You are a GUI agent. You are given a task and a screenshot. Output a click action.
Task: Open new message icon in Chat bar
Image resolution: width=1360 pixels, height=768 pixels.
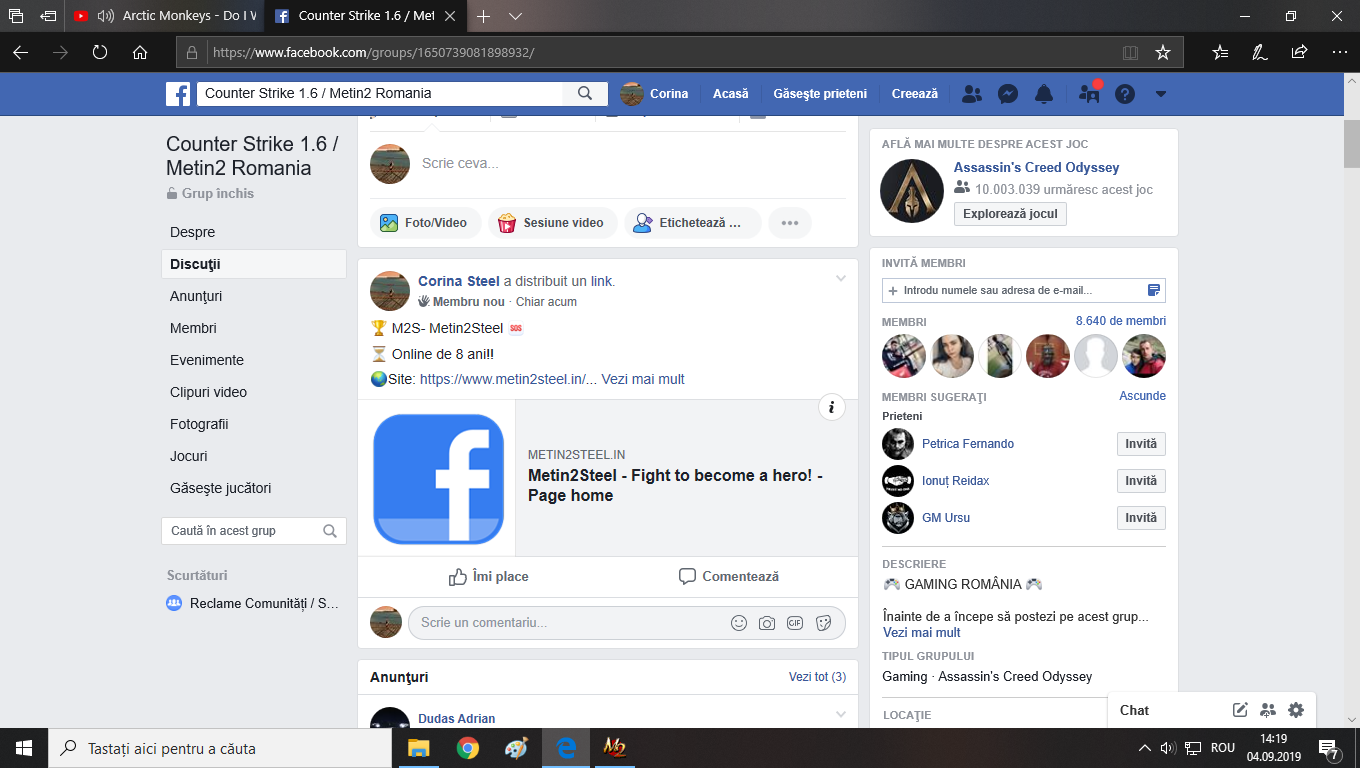pyautogui.click(x=1240, y=710)
